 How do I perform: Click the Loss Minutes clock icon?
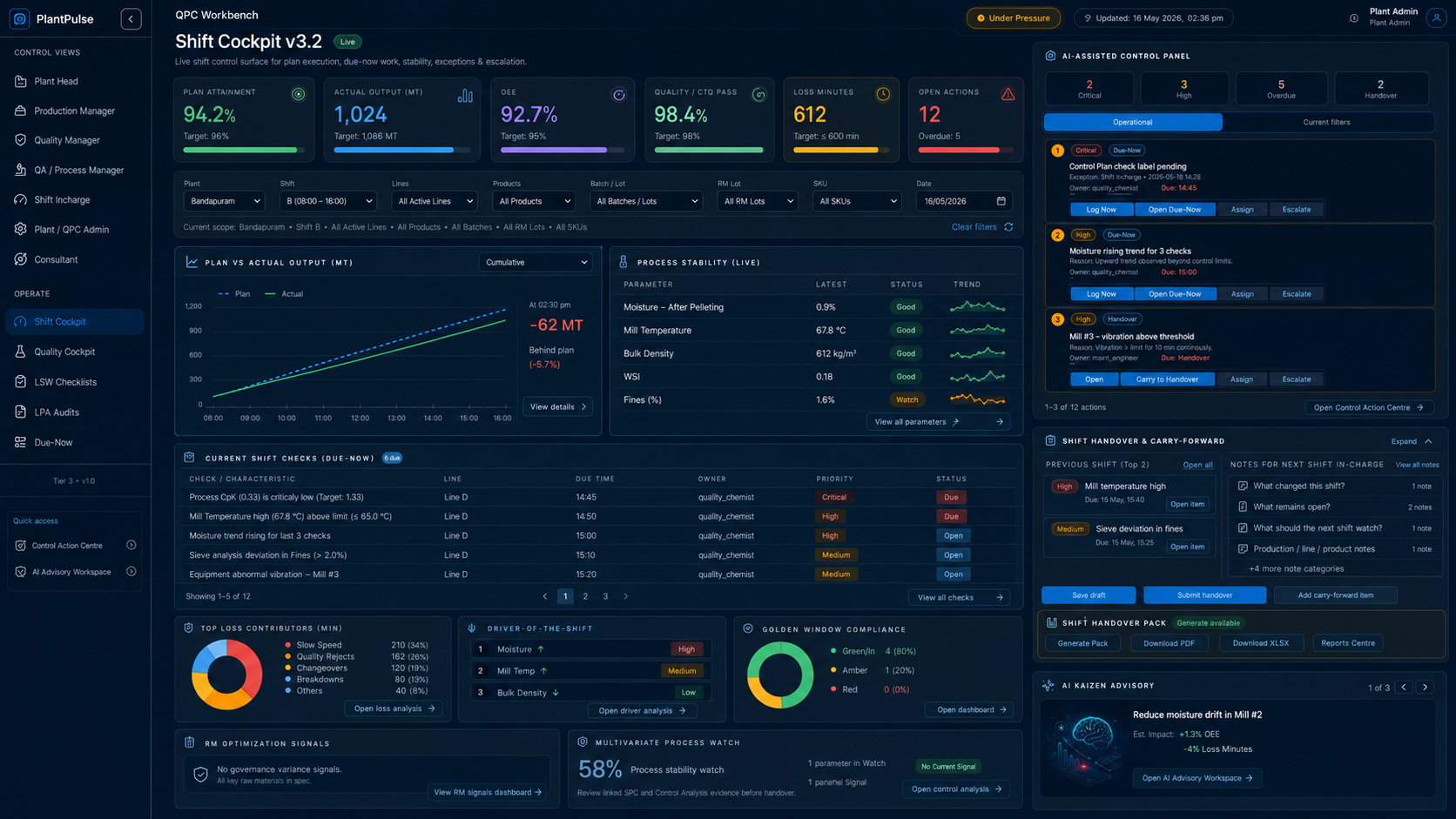(883, 94)
